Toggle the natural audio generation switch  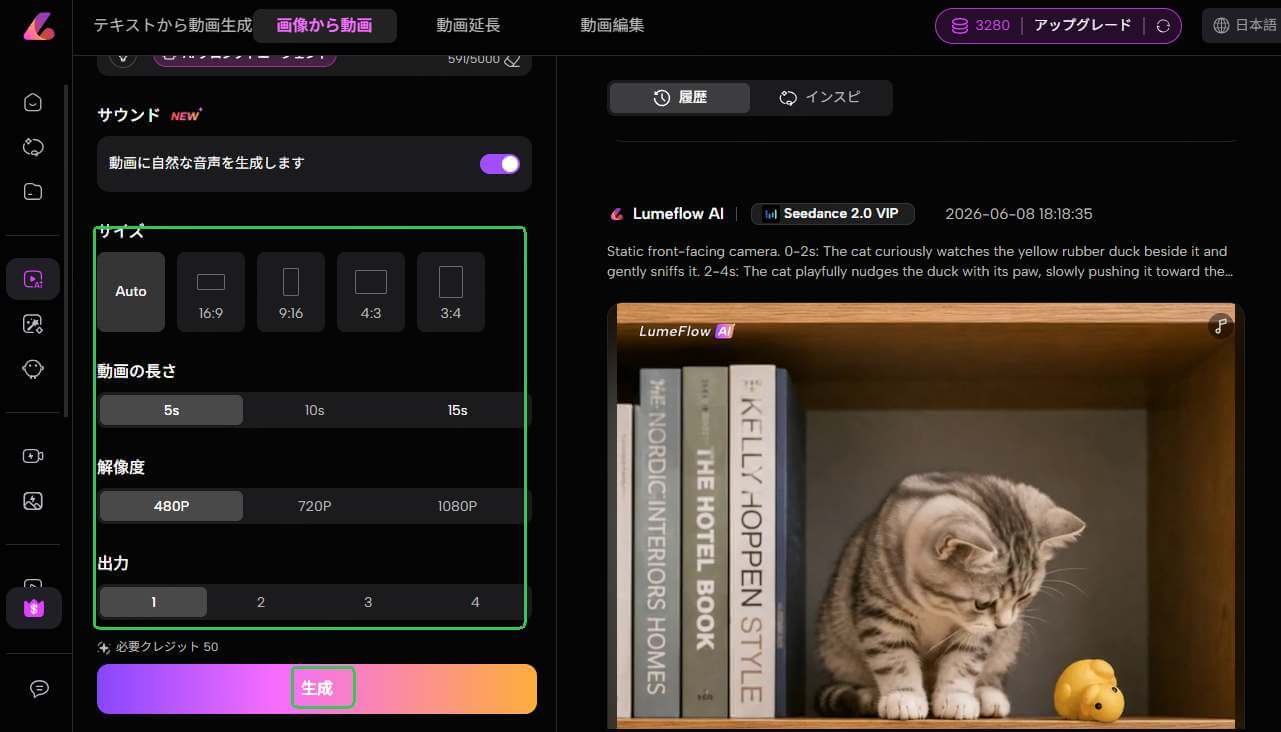click(500, 164)
